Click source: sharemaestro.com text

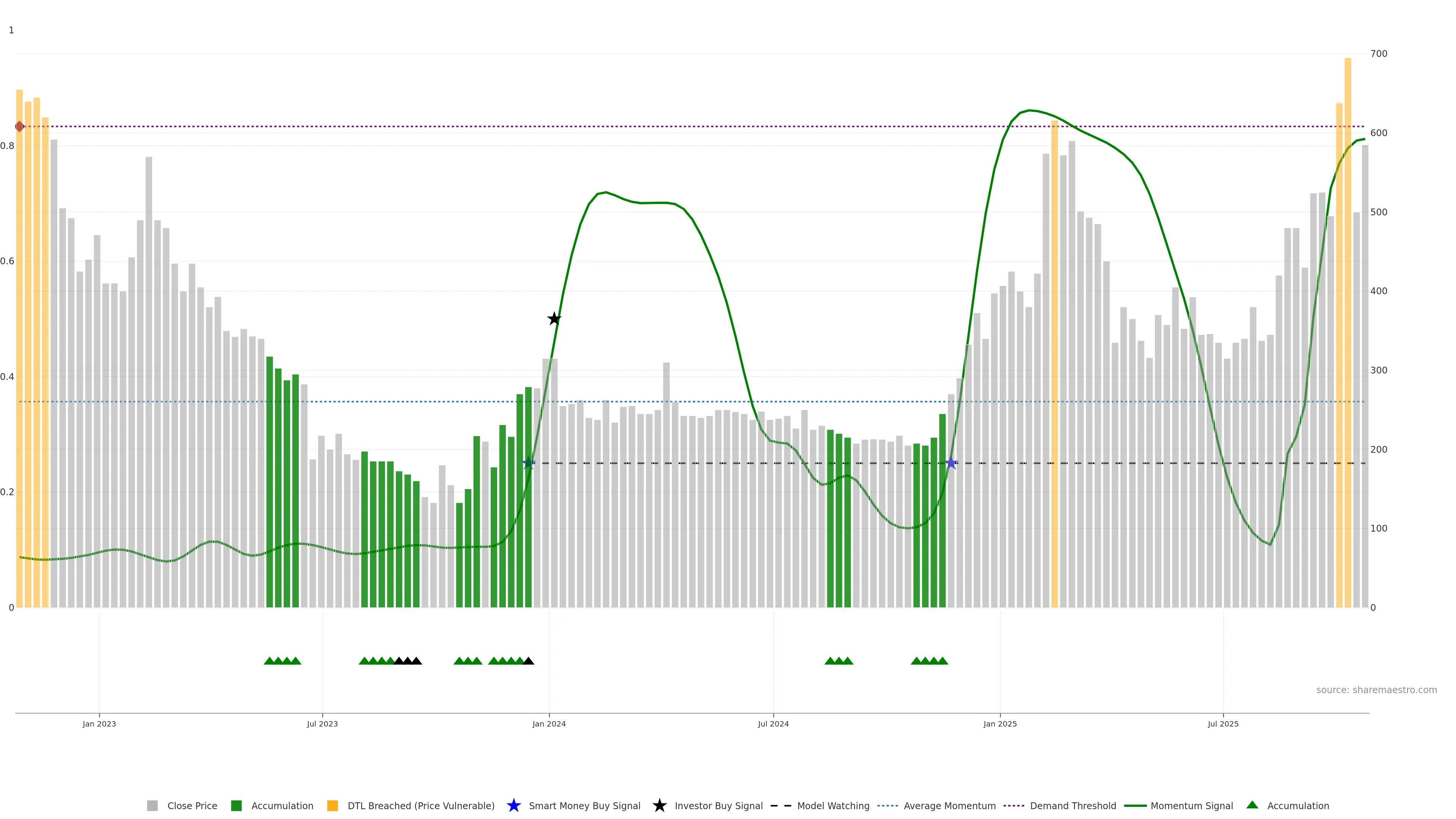(x=1376, y=690)
